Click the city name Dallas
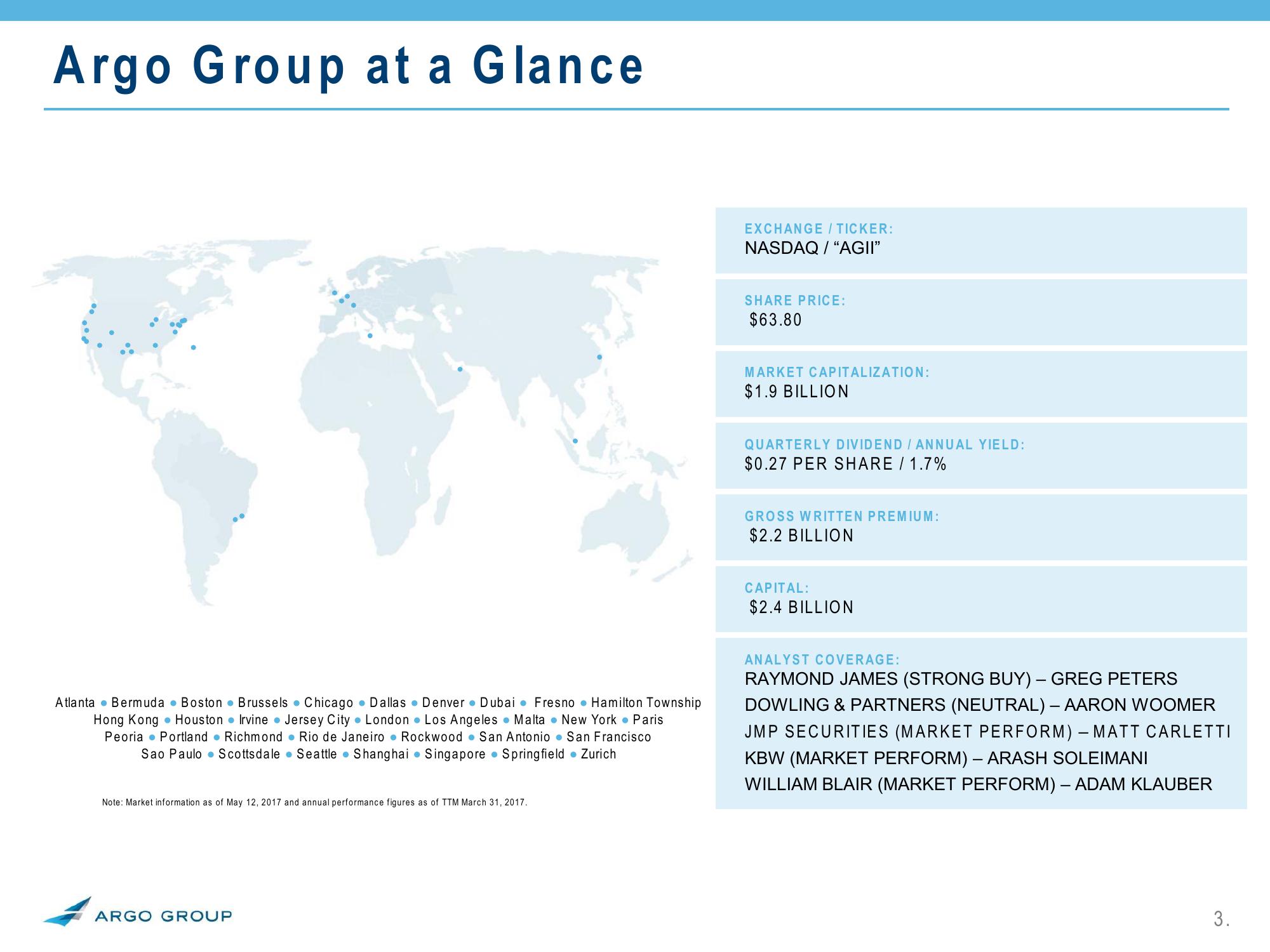Viewport: 1270px width, 952px height. [x=387, y=703]
